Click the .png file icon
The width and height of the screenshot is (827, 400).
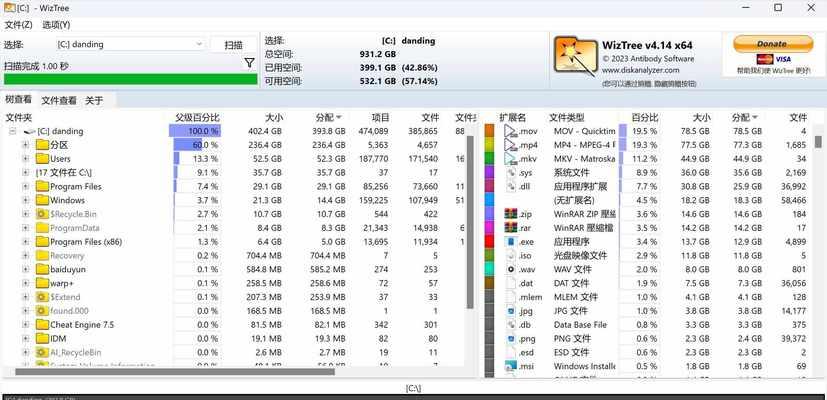click(511, 338)
